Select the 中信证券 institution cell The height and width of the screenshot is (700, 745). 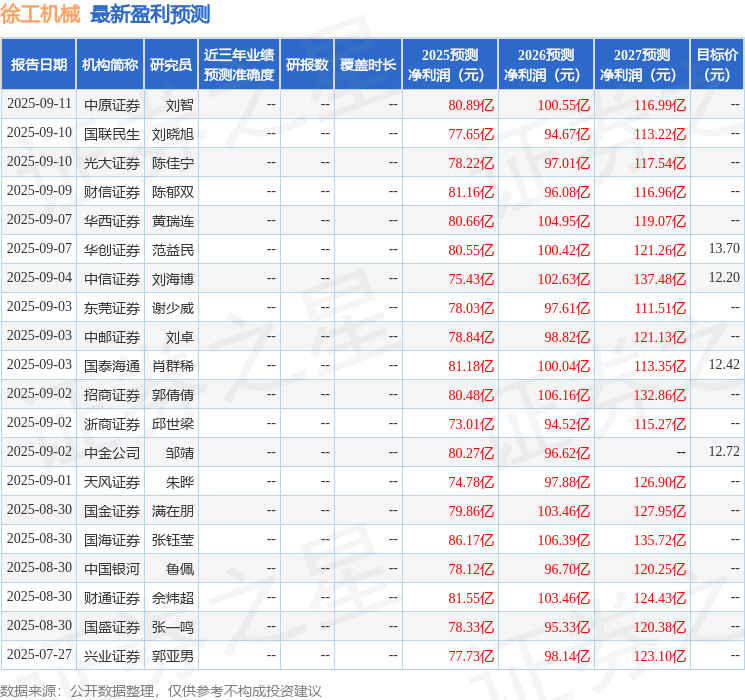[112, 279]
